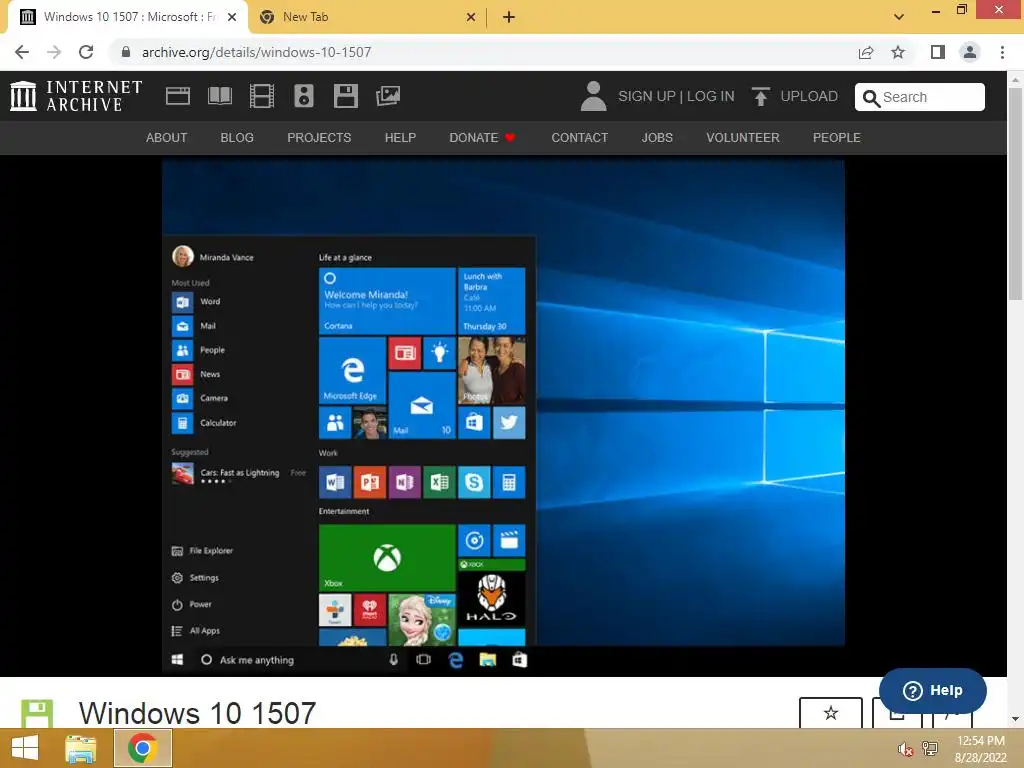1024x768 pixels.
Task: Click the SIGN UP link
Action: pos(647,96)
